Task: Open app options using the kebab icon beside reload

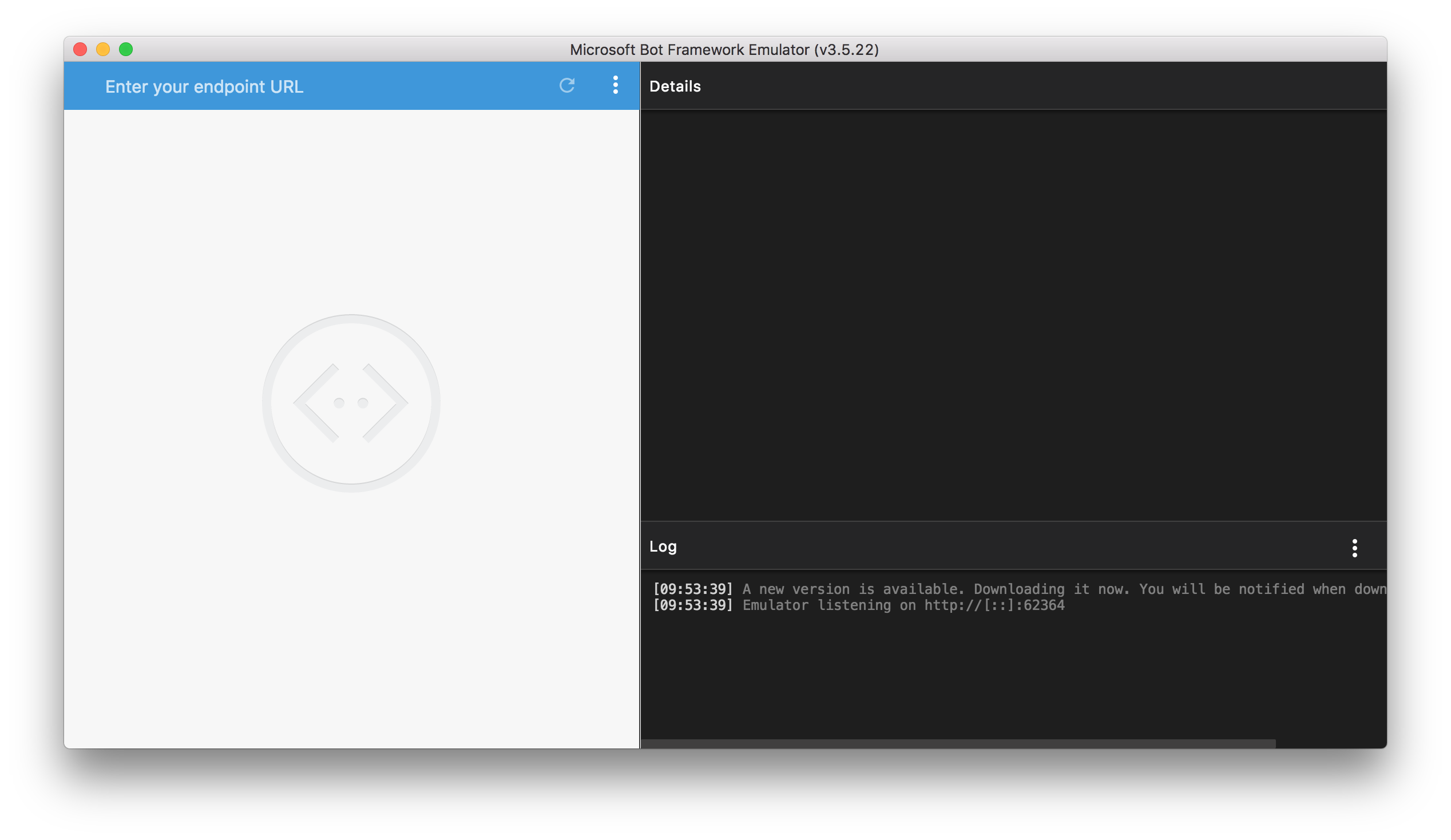Action: [615, 86]
